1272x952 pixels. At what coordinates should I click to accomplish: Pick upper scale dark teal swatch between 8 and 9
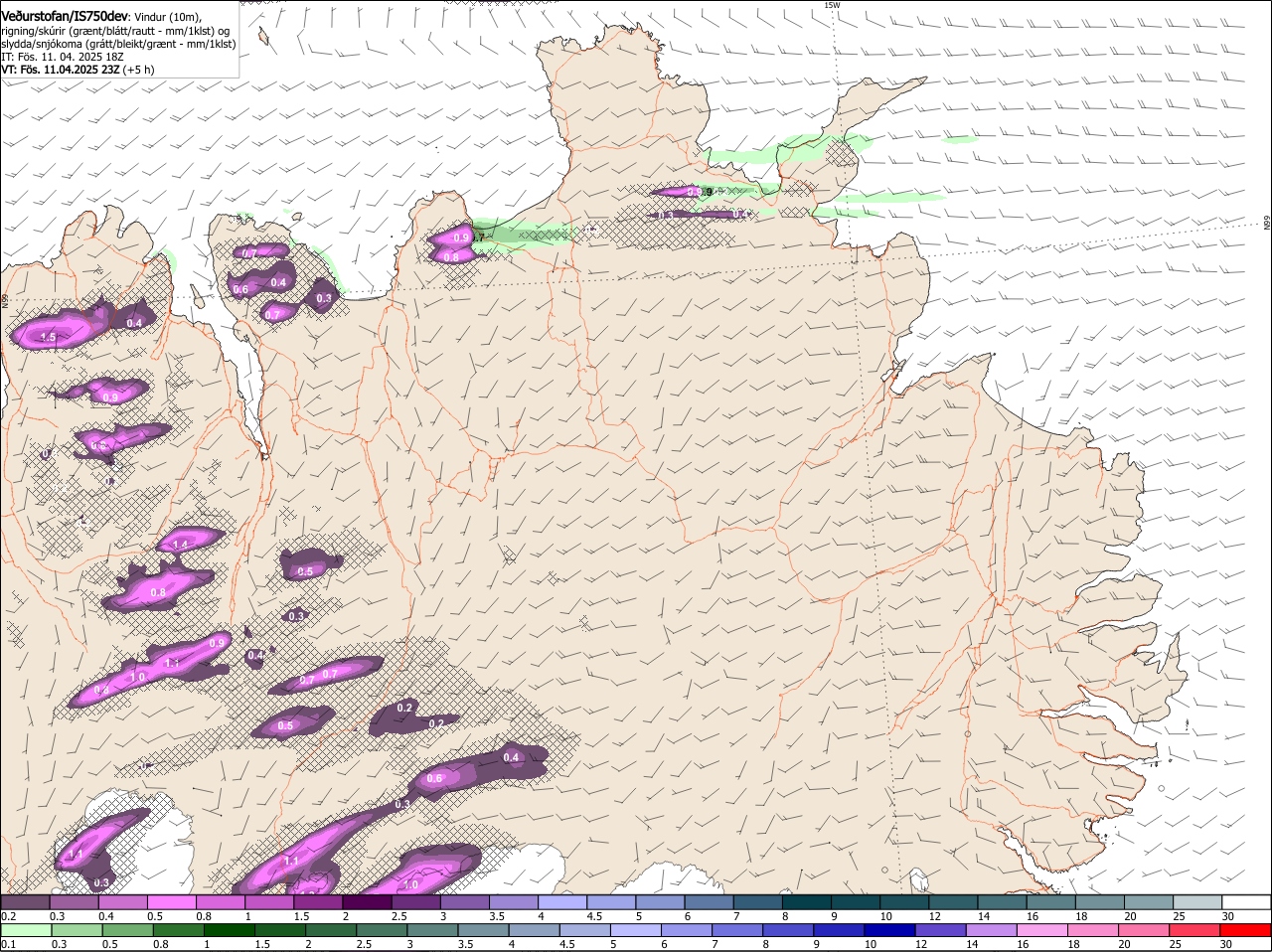tap(806, 902)
